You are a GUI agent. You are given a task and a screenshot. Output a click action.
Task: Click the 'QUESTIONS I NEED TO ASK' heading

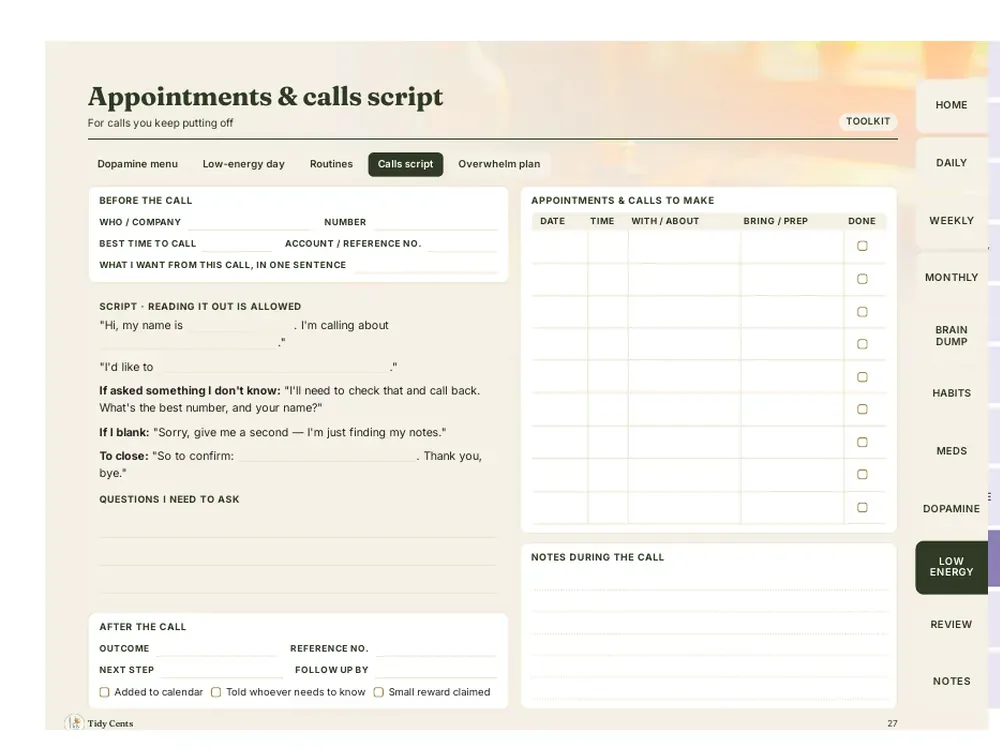(x=169, y=499)
